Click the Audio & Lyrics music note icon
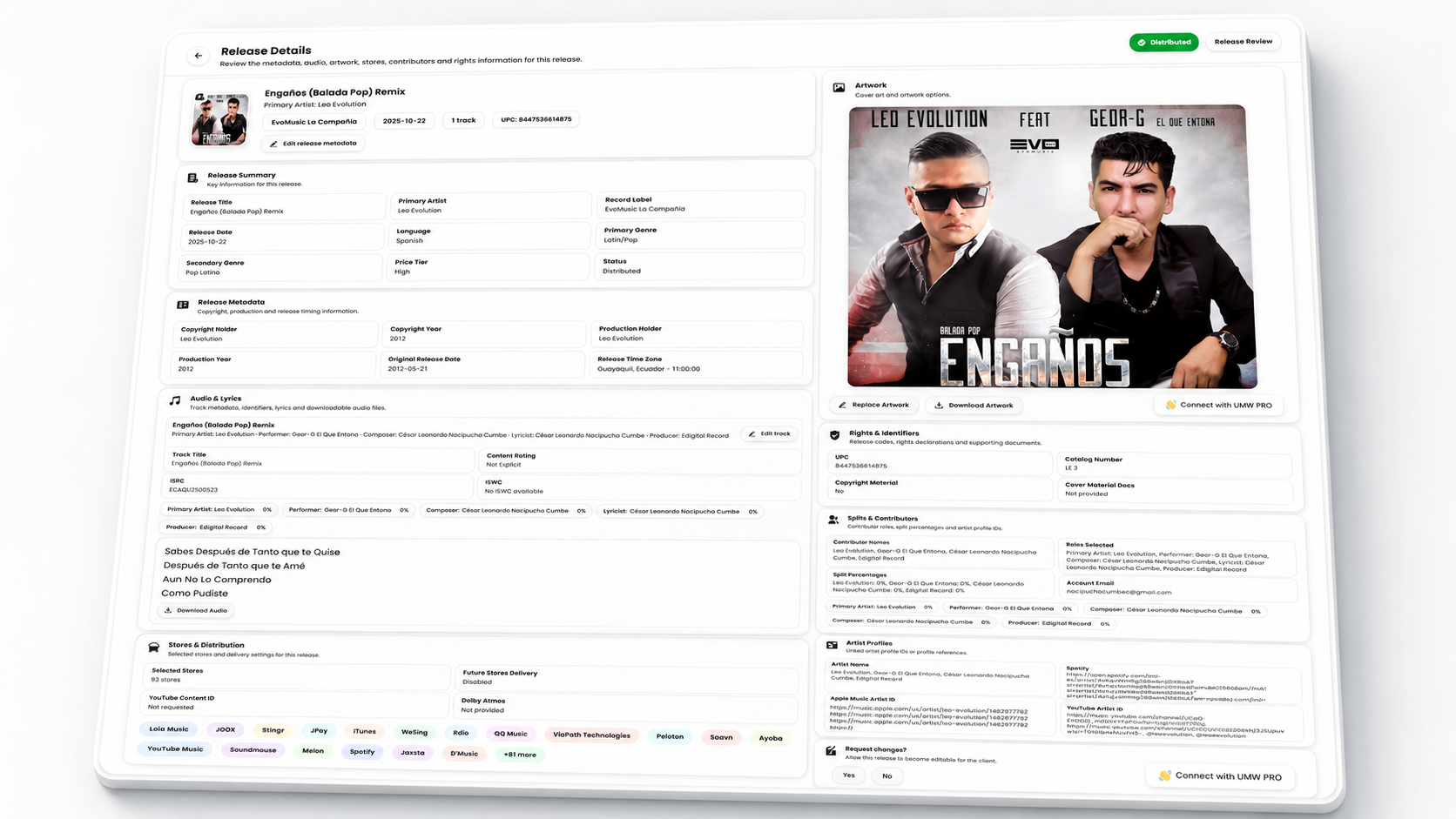The image size is (1456, 819). [x=175, y=401]
